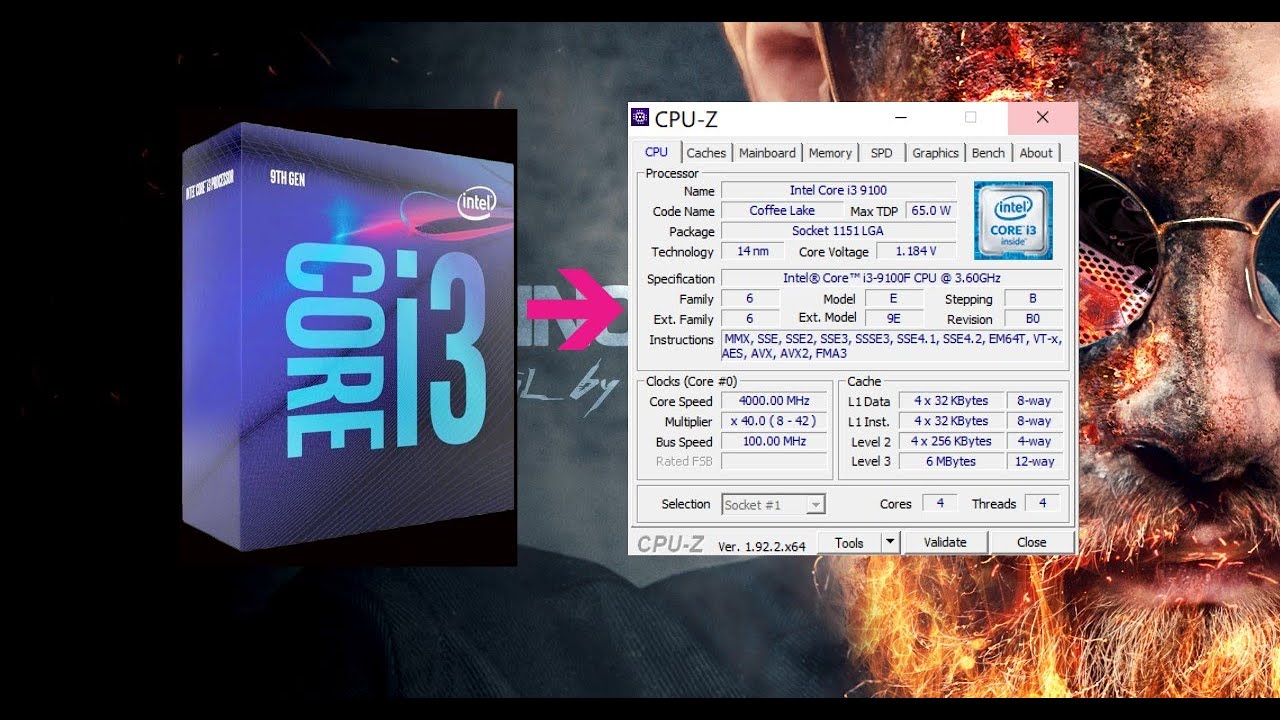Switch to the Memory tab
This screenshot has width=1280, height=720.
coord(830,153)
